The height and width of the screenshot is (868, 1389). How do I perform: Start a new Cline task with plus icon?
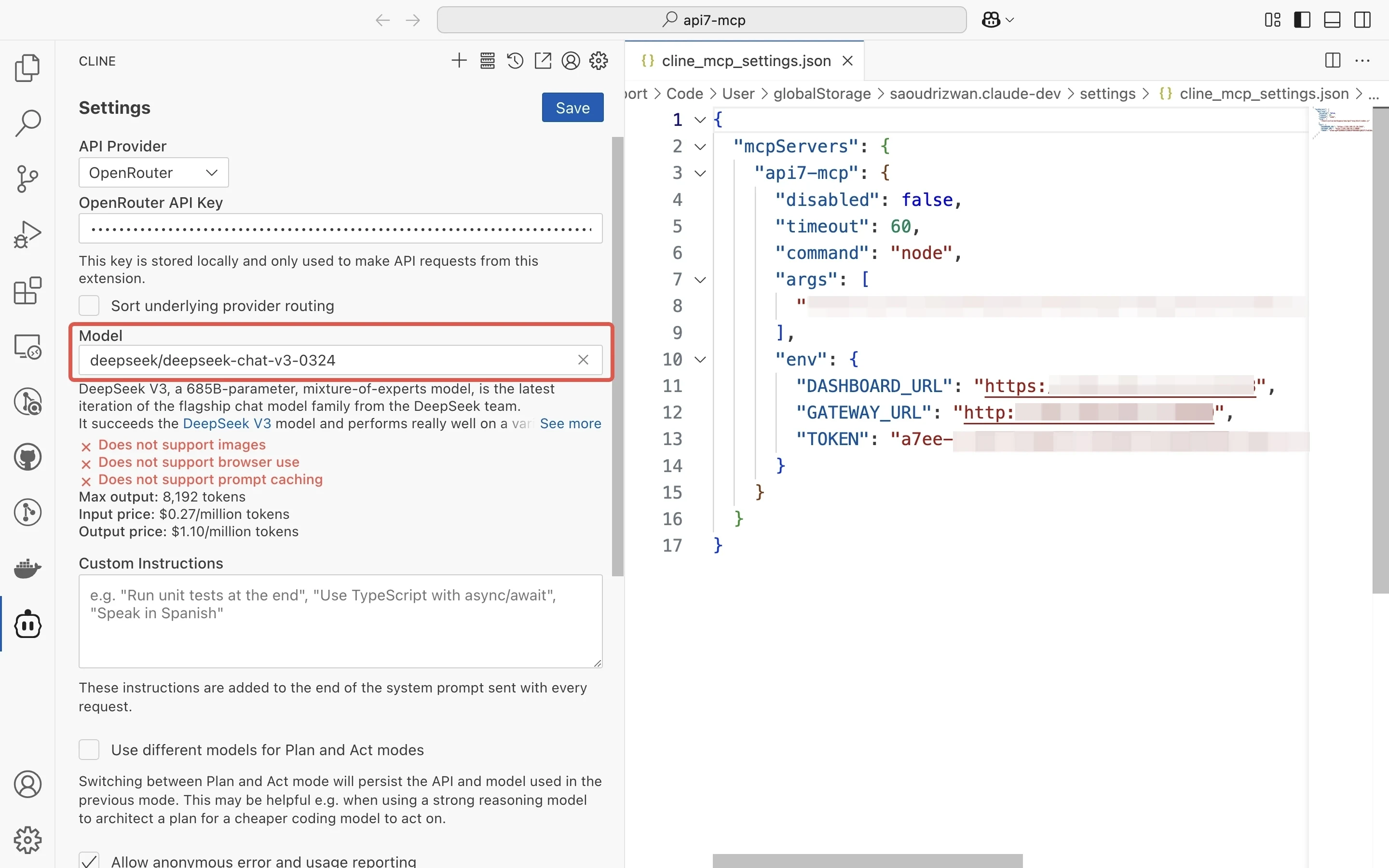point(459,61)
